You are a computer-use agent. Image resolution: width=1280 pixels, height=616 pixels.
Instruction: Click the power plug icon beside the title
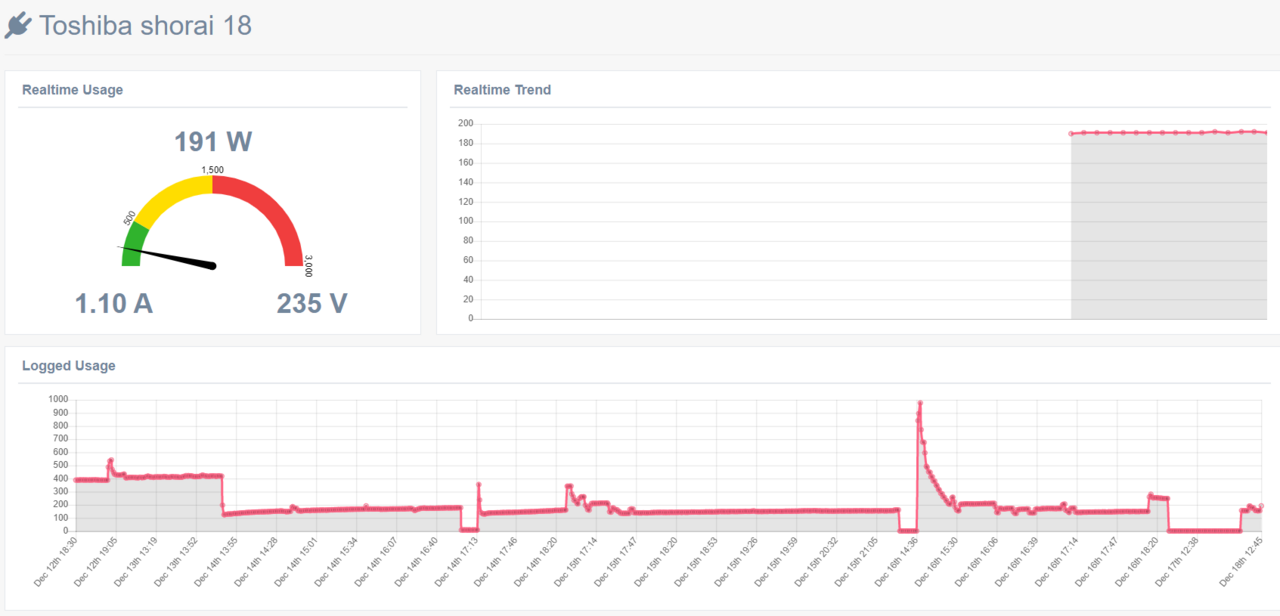pyautogui.click(x=18, y=25)
